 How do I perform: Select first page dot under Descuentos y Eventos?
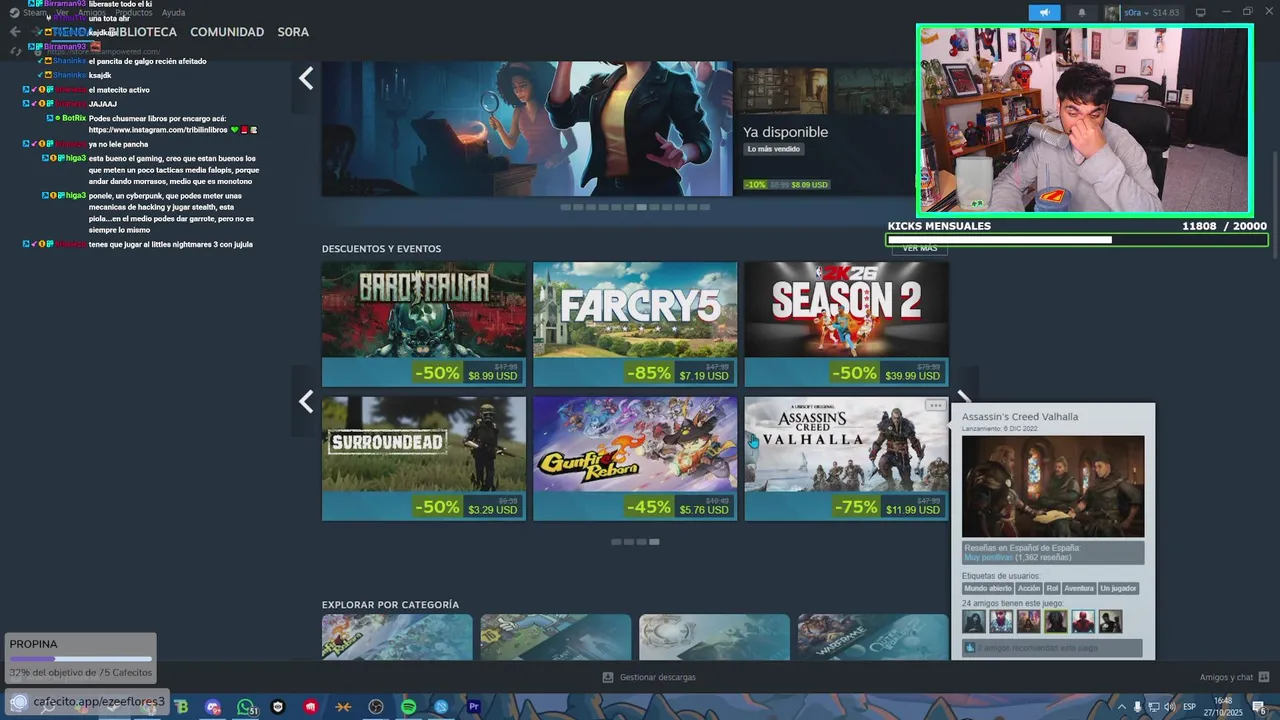coord(616,542)
